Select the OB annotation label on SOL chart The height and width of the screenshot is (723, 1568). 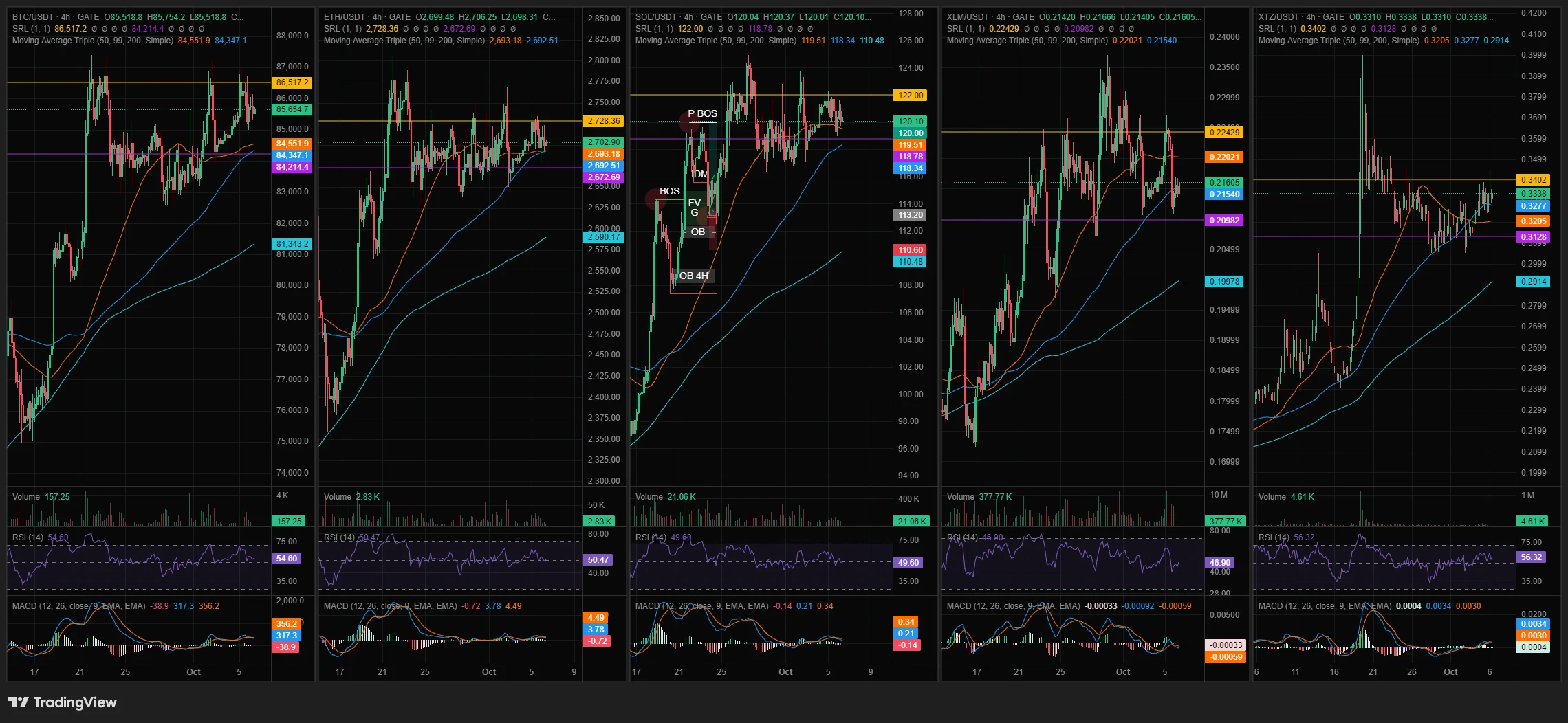697,232
